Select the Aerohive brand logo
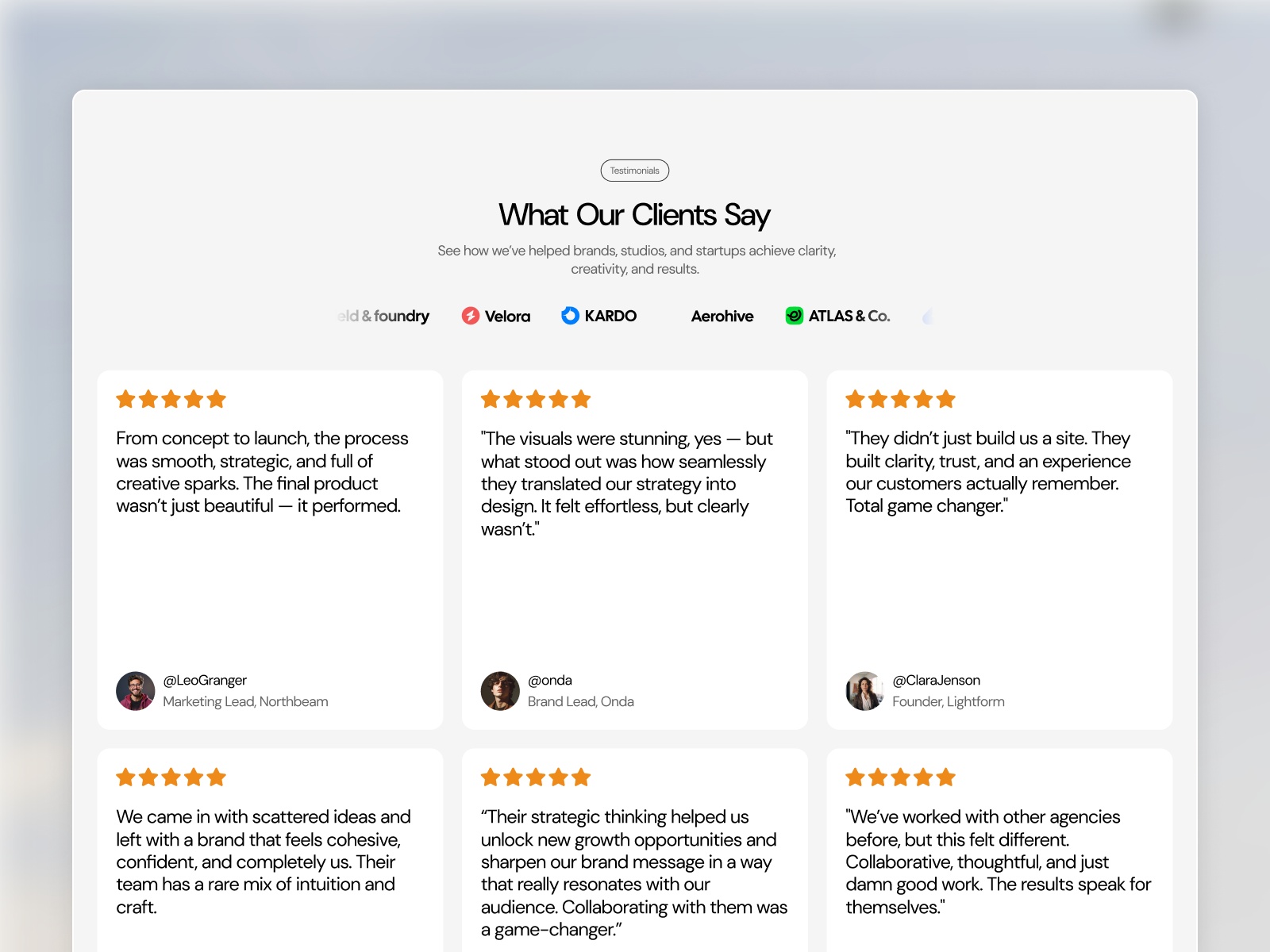1270x952 pixels. [722, 317]
